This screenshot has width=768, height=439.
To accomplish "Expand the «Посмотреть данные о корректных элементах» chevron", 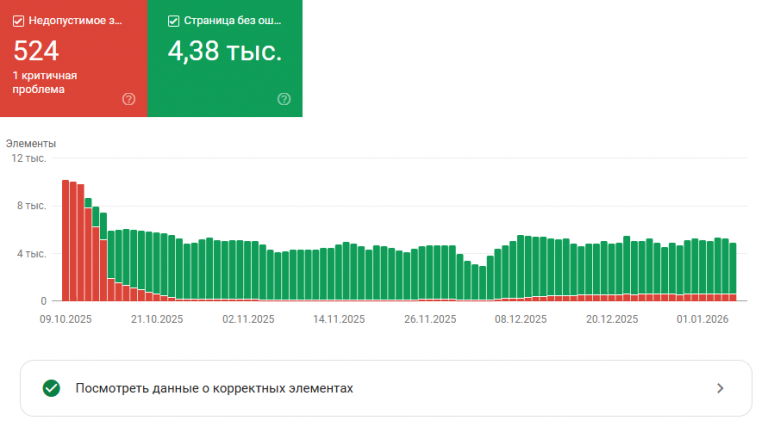I will [x=720, y=389].
